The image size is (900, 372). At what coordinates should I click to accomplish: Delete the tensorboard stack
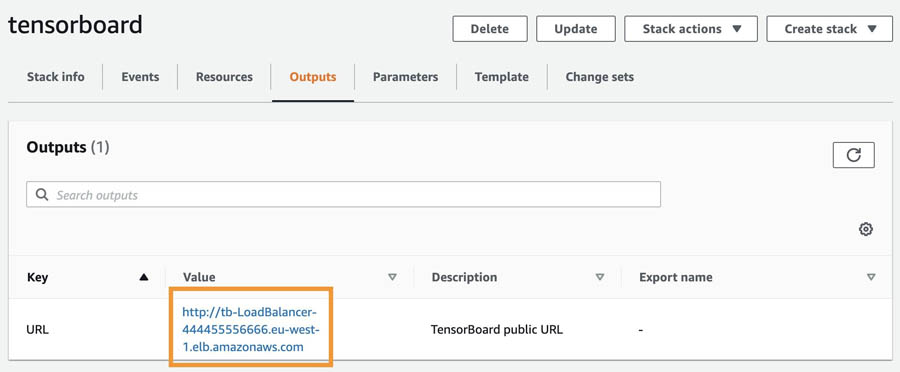point(490,29)
